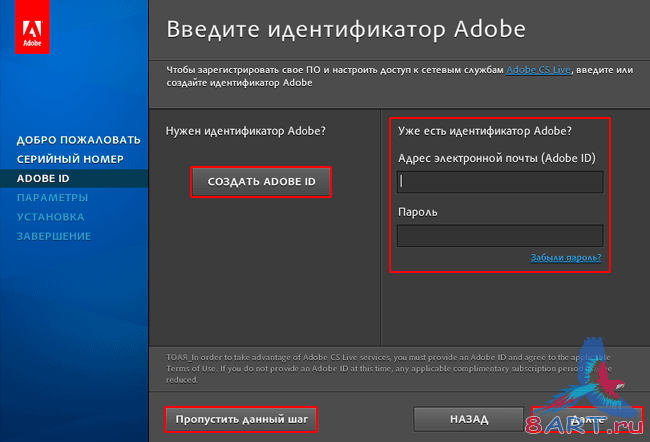Click the Adobe logo icon
The image size is (650, 442).
coord(32,27)
